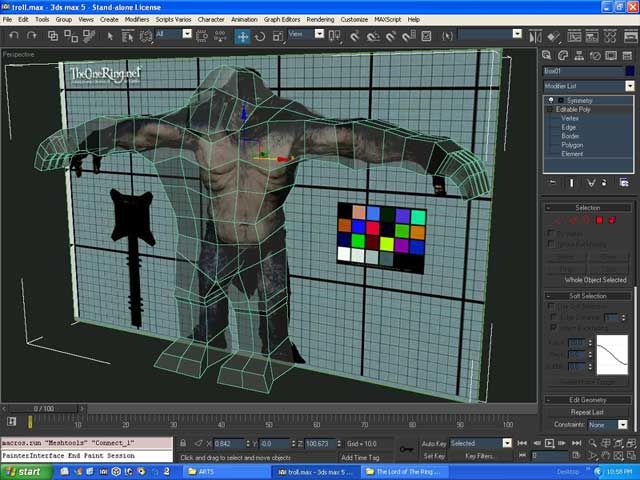Activate the Select and Move tool

242,37
